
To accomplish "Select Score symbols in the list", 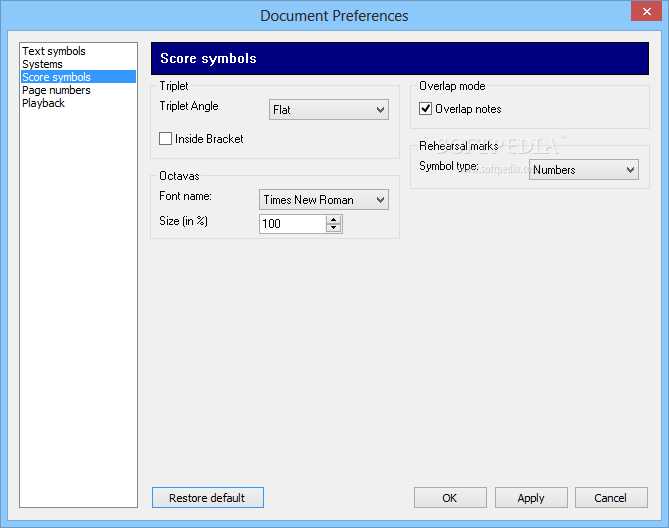I will coord(57,77).
